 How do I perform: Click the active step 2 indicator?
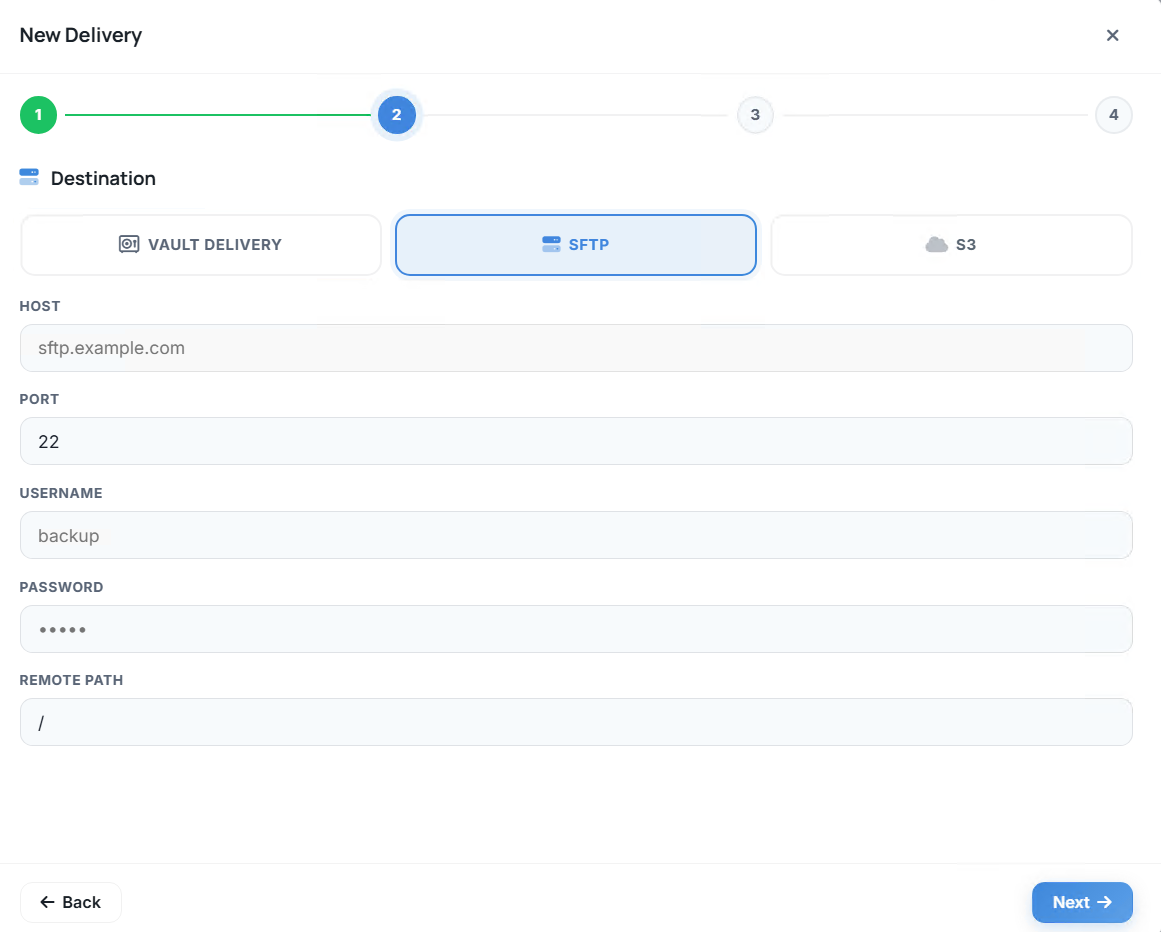tap(397, 115)
